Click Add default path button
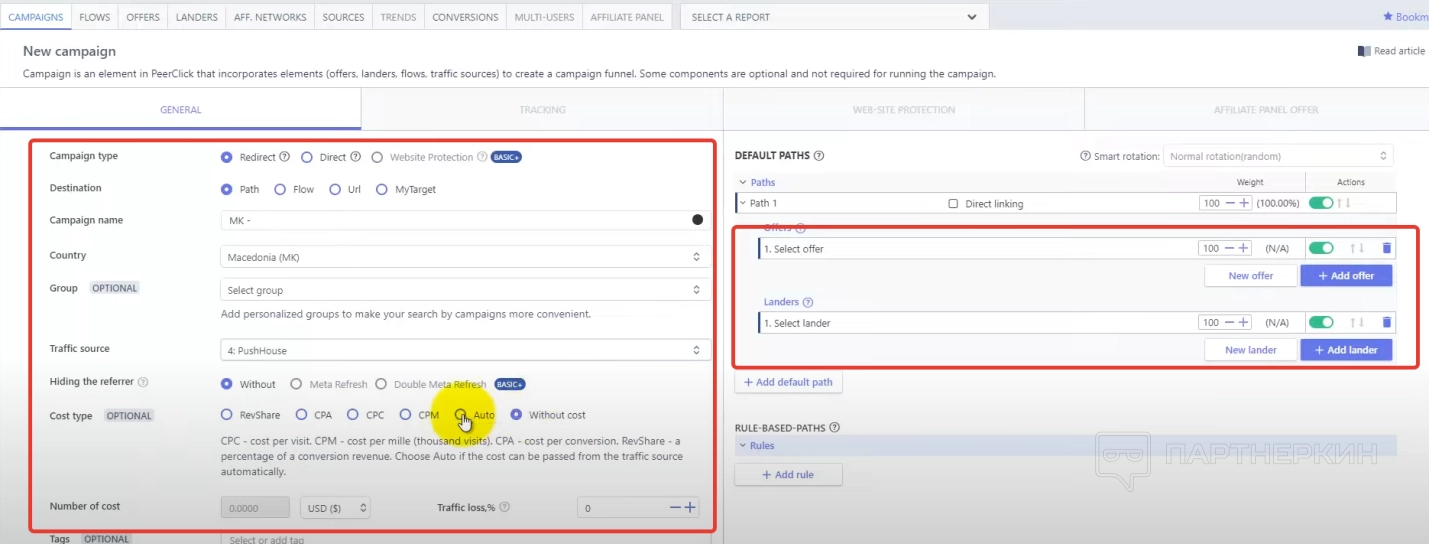1429x544 pixels. (x=788, y=382)
